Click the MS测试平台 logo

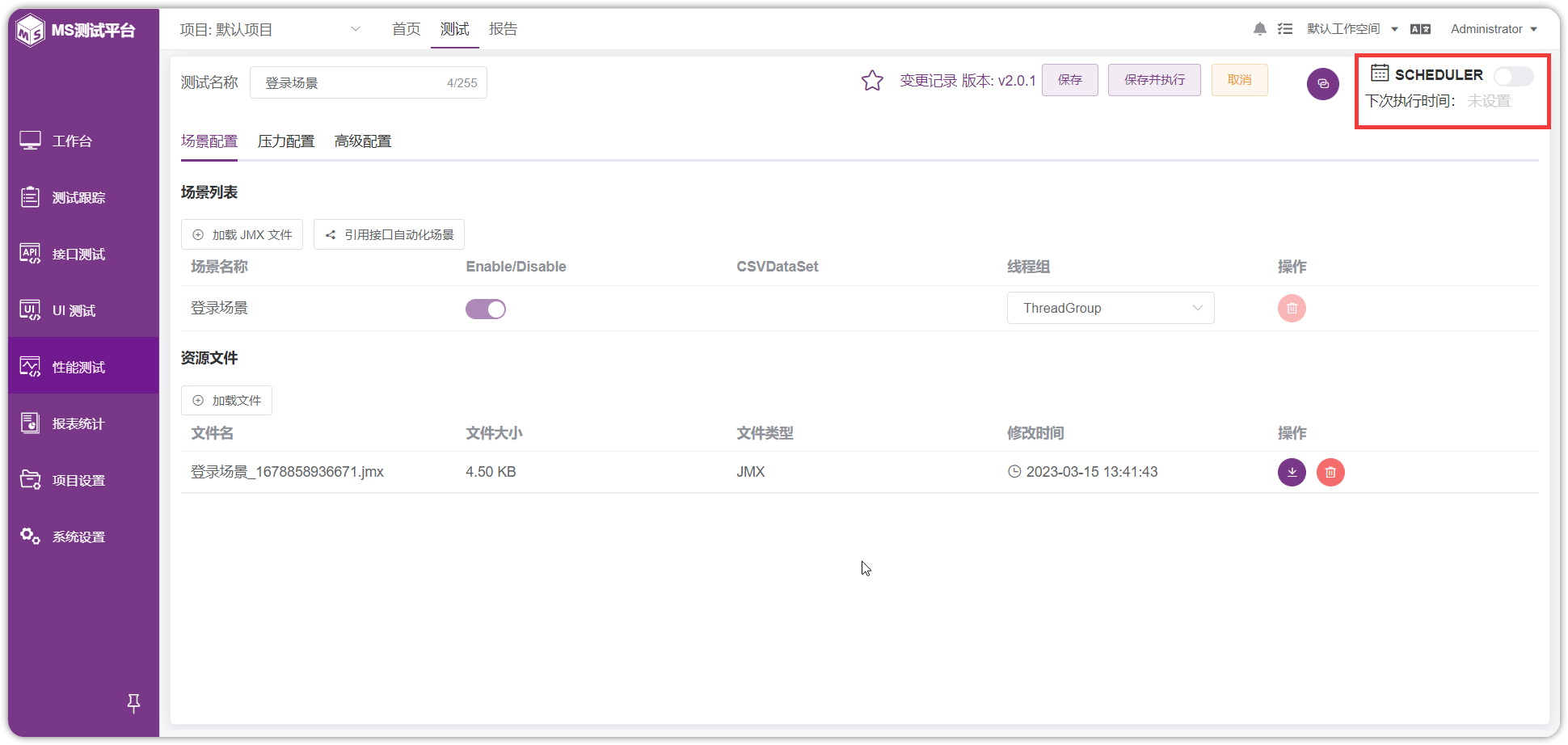coord(77,31)
